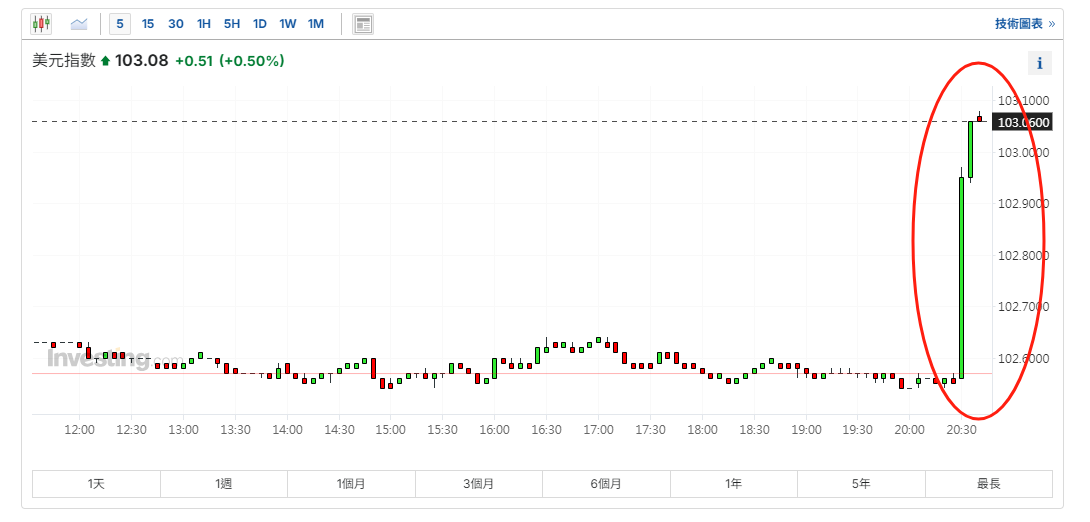Switch to area chart type
The width and height of the screenshot is (1090, 522).
[79, 23]
